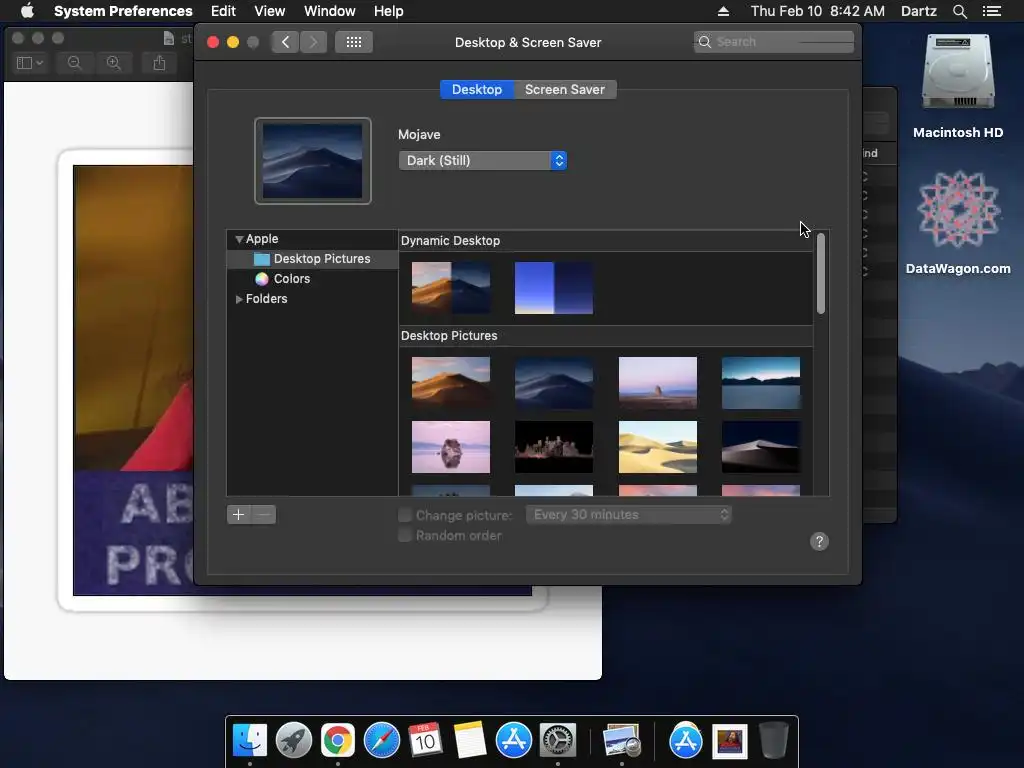
Task: Open the System Preferences menu
Action: coord(123,11)
